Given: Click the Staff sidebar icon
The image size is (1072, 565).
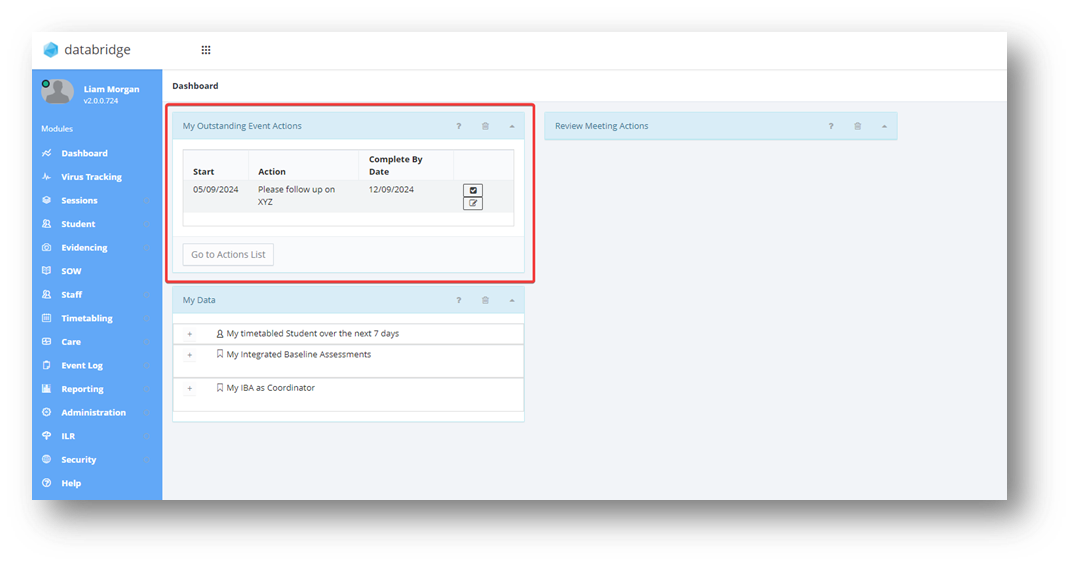Looking at the screenshot, I should click(x=46, y=294).
